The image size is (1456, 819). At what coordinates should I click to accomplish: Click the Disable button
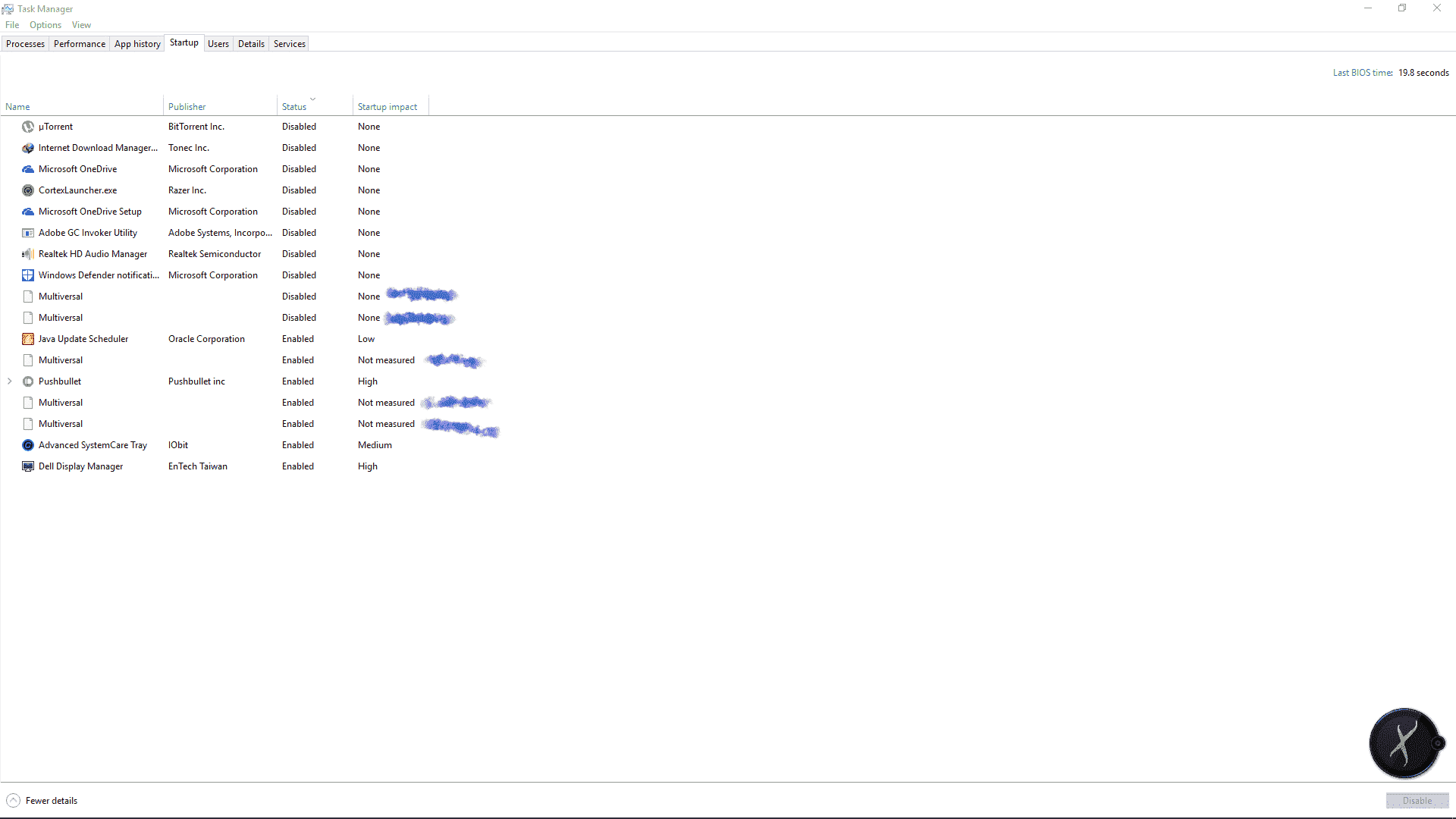tap(1417, 801)
